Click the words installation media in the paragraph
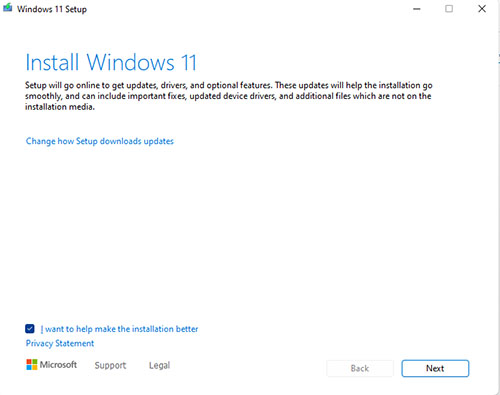 (60, 107)
